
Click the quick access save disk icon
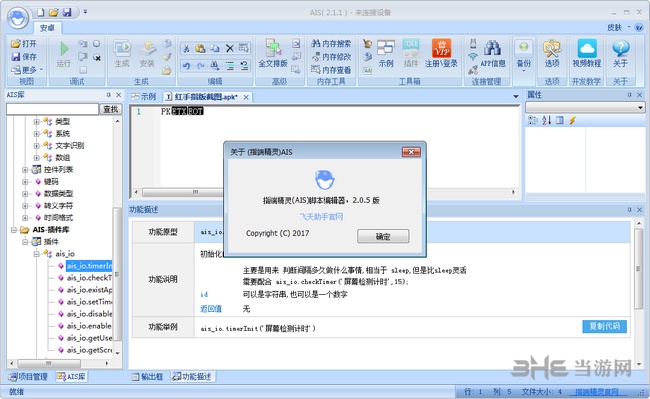[67, 12]
